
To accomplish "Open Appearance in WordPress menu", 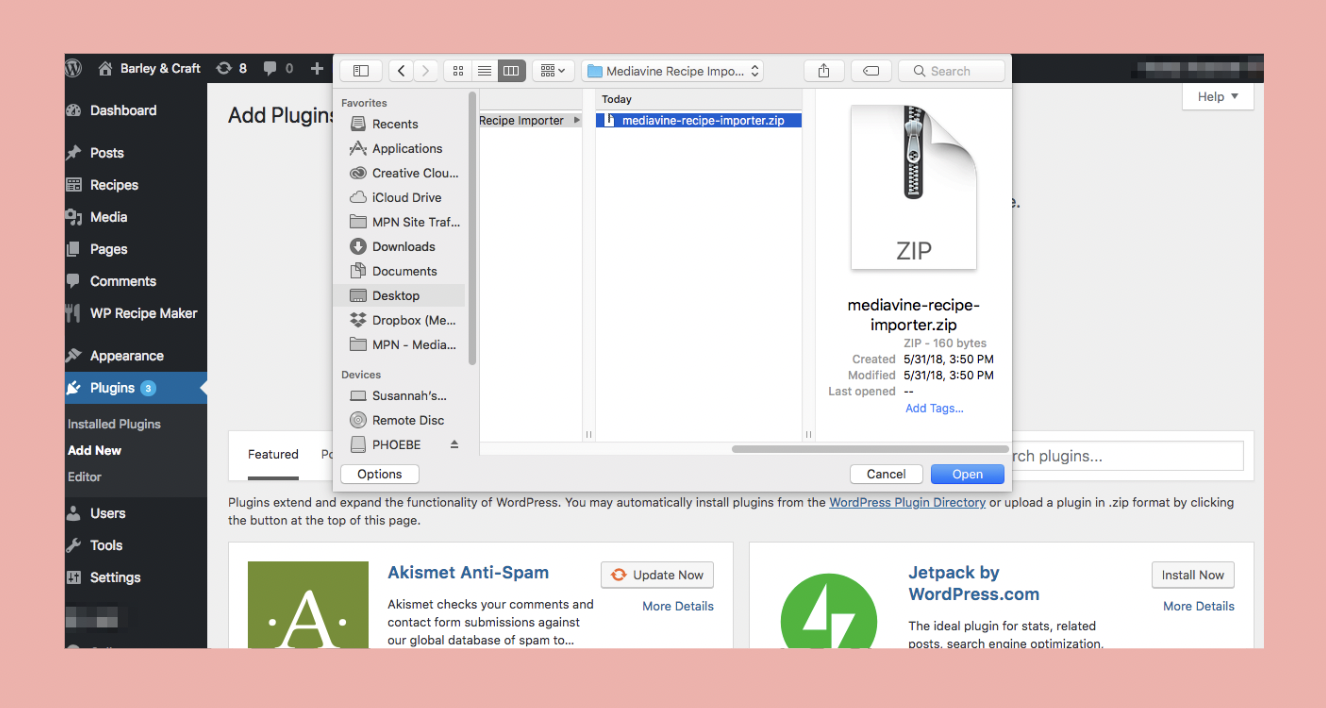I will [x=126, y=356].
